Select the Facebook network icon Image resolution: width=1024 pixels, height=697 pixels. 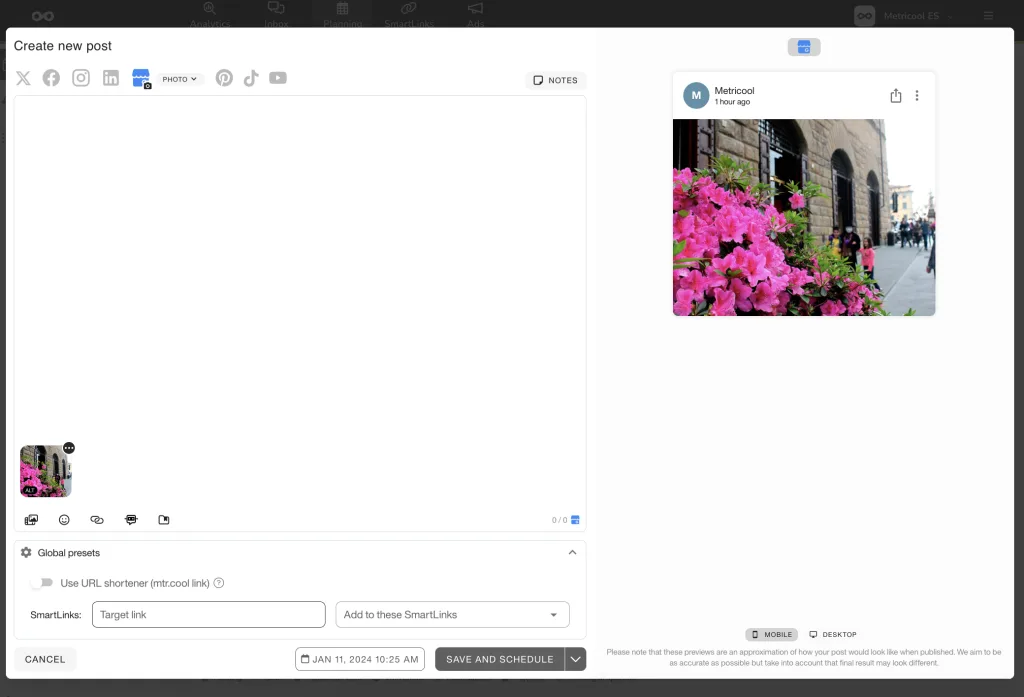click(51, 78)
